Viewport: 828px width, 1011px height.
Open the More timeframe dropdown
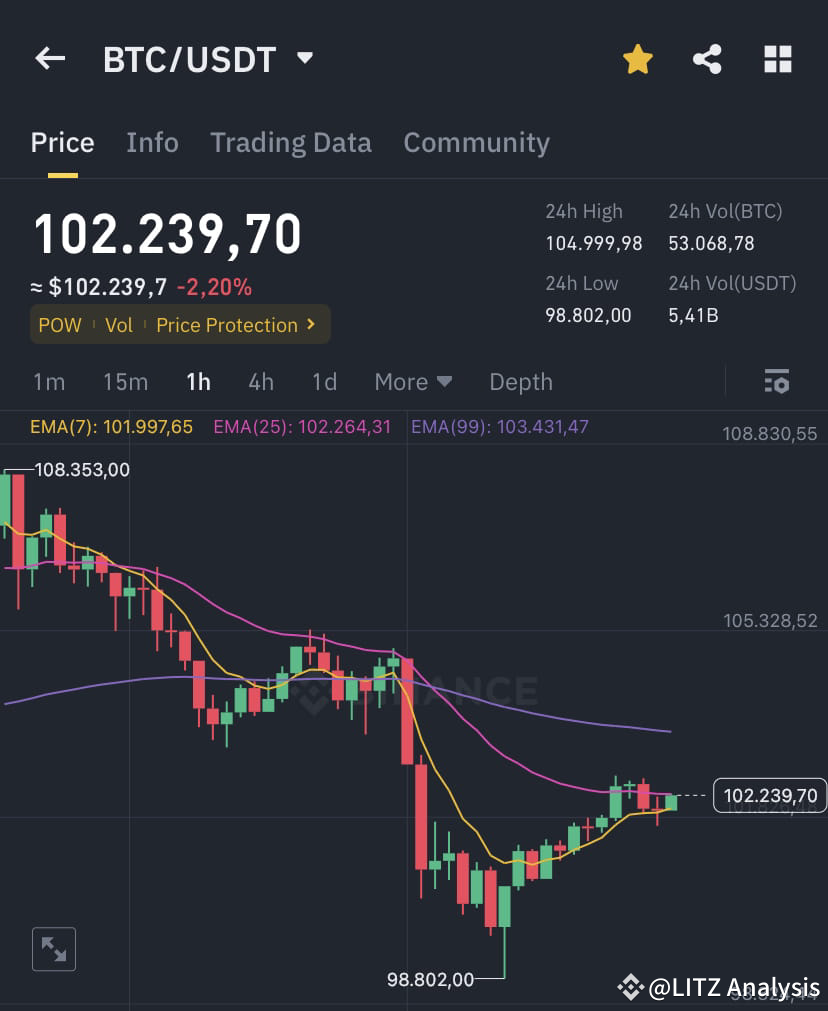(413, 381)
